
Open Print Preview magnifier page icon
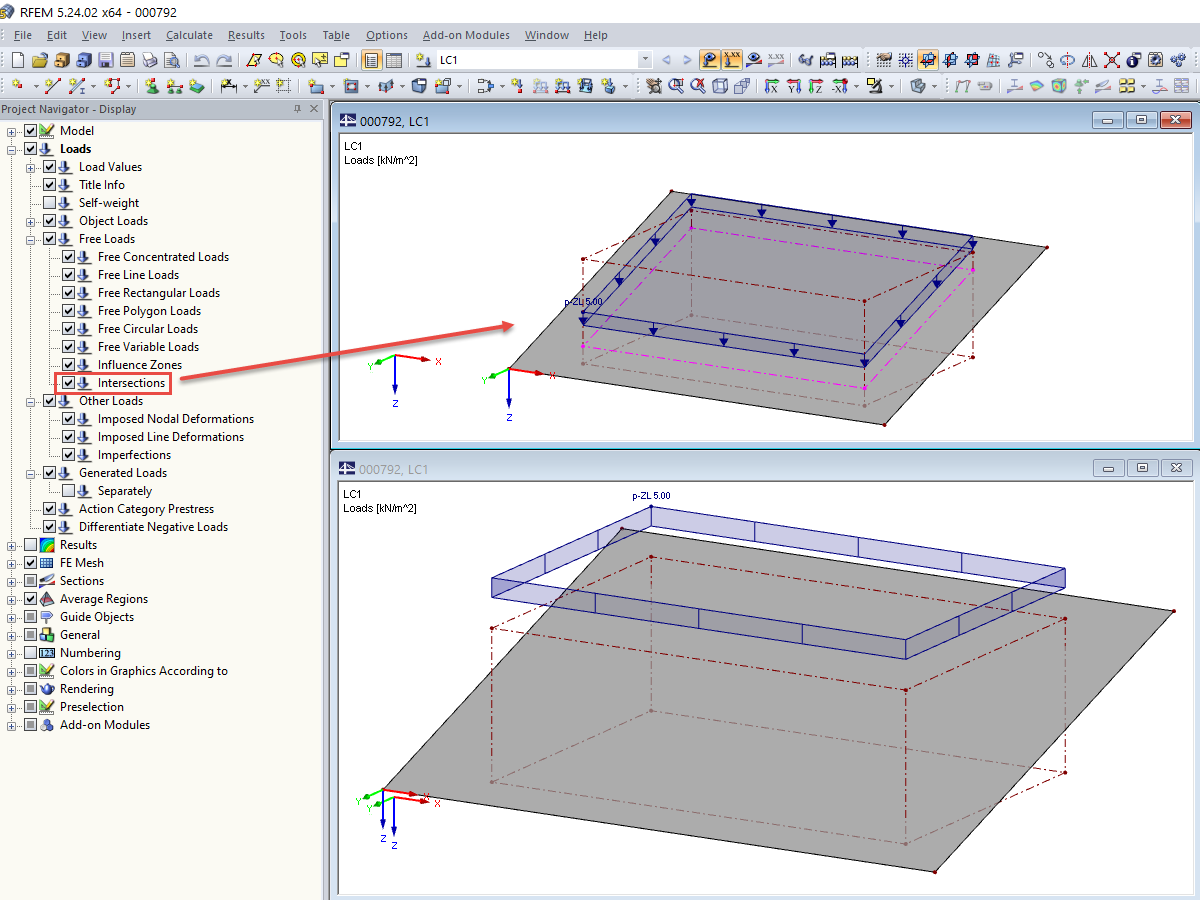point(172,60)
